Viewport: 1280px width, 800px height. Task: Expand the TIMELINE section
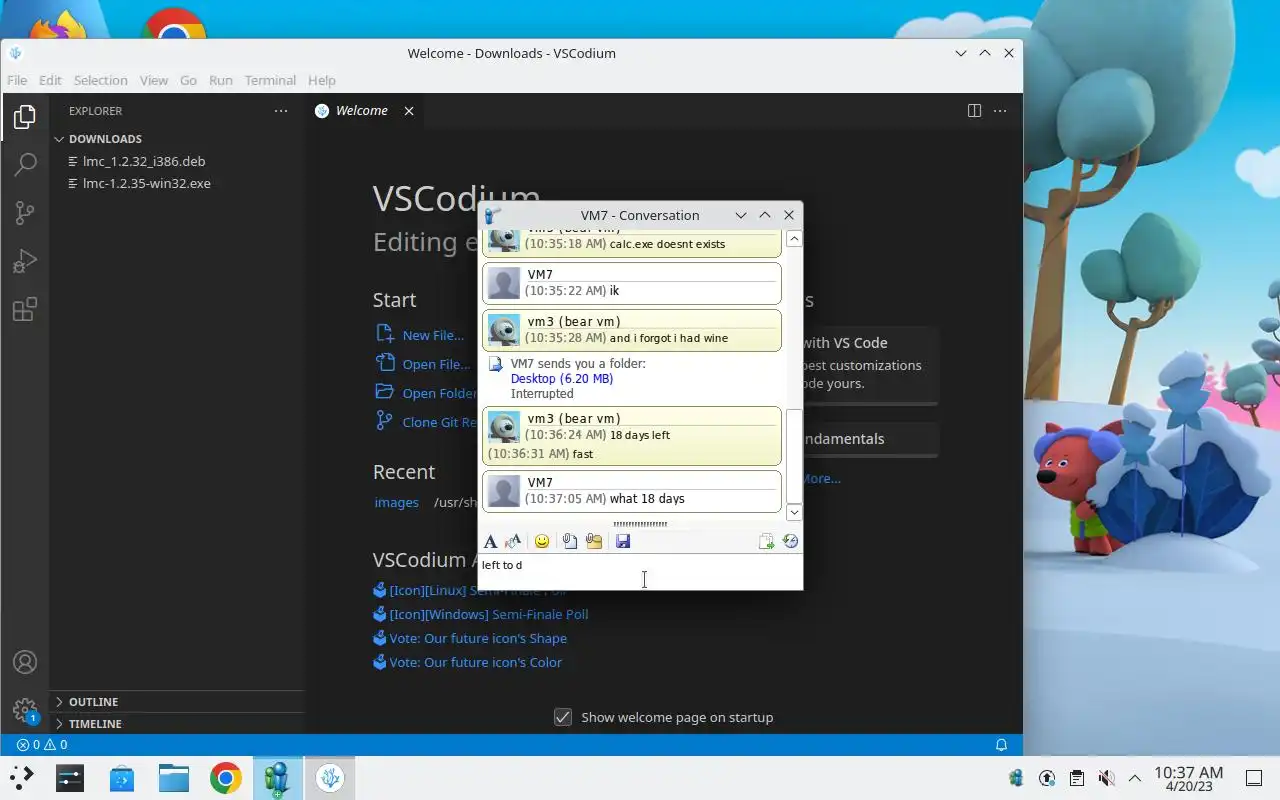(95, 724)
